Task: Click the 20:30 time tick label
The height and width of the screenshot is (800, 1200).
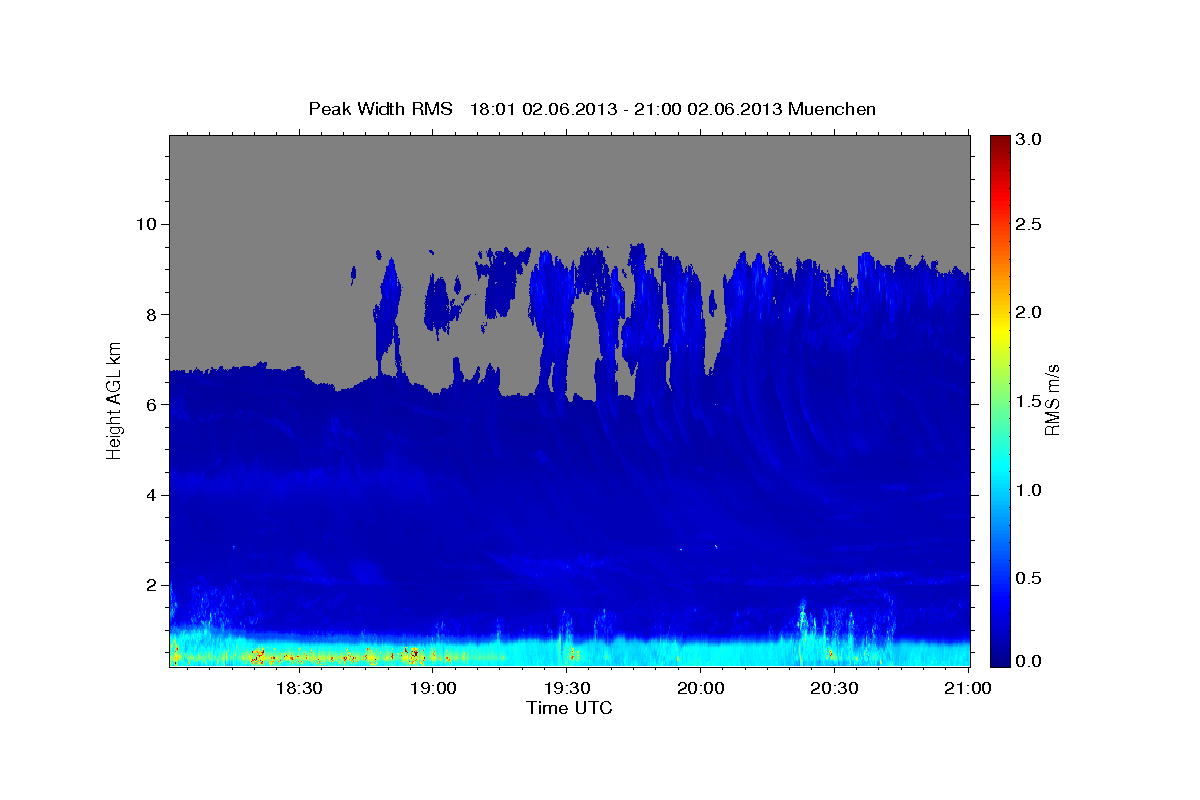Action: (833, 688)
